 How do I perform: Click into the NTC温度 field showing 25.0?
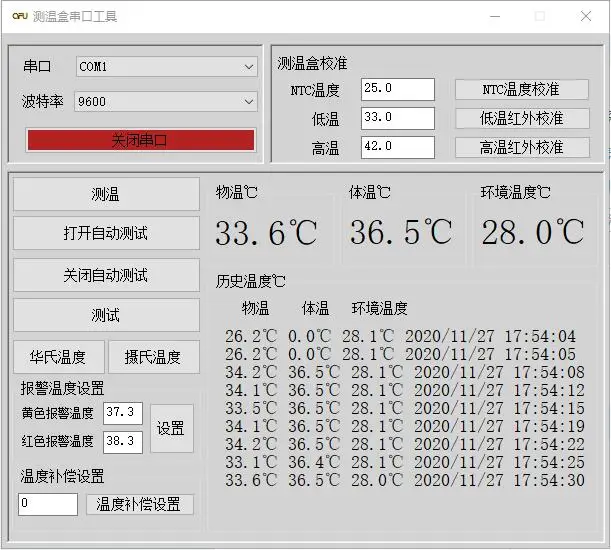pyautogui.click(x=397, y=89)
